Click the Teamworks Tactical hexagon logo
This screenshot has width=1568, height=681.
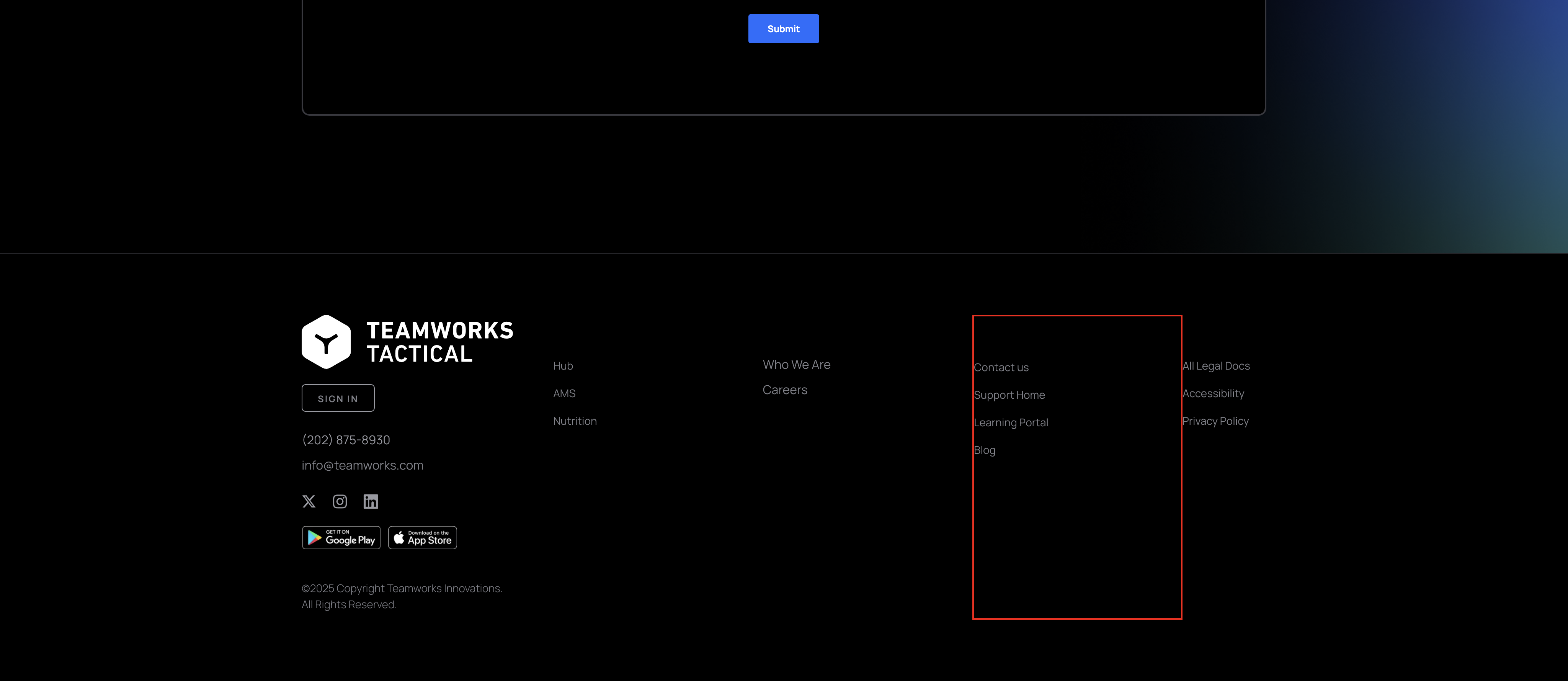pyautogui.click(x=326, y=342)
